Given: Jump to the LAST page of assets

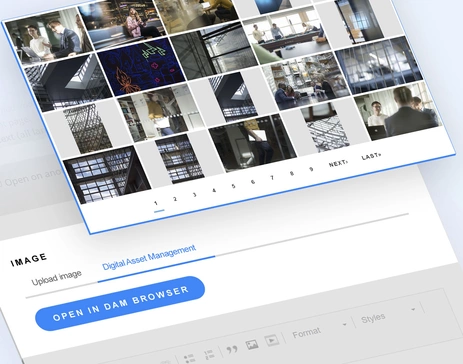Looking at the screenshot, I should (371, 156).
